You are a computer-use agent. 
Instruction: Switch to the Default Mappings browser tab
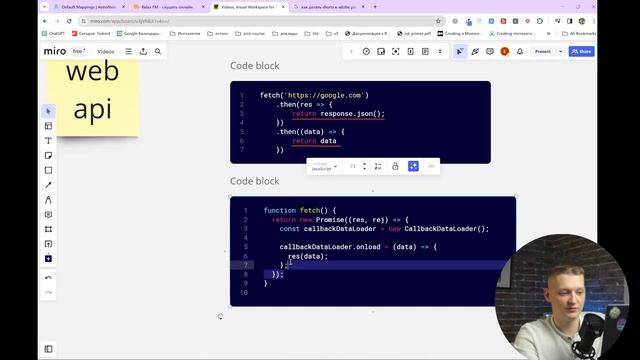(x=89, y=7)
